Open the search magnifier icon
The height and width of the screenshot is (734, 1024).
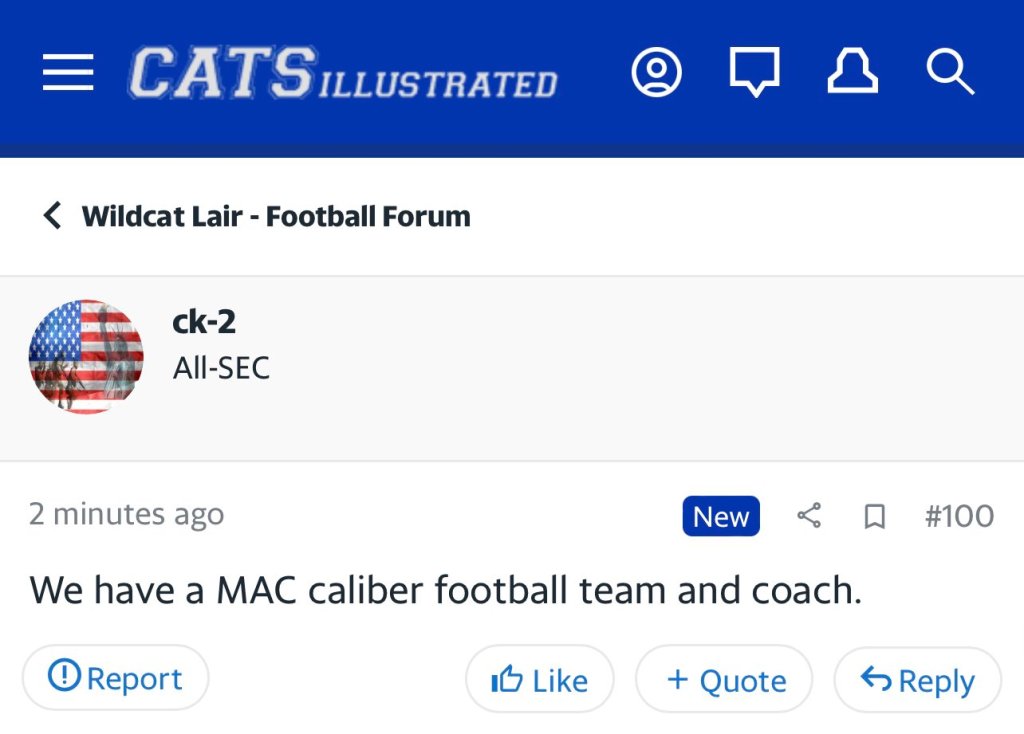coord(949,73)
